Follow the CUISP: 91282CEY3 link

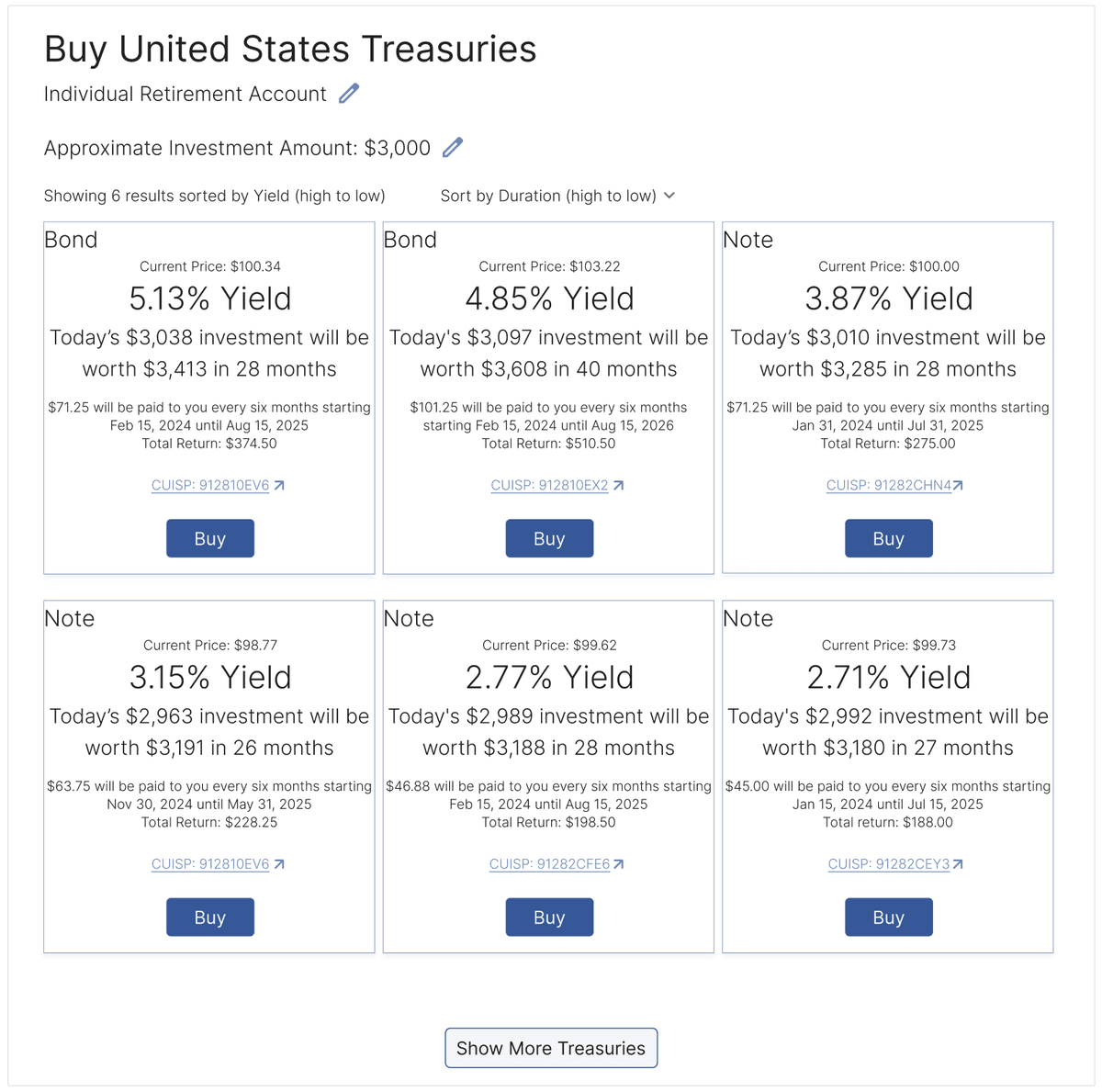888,864
